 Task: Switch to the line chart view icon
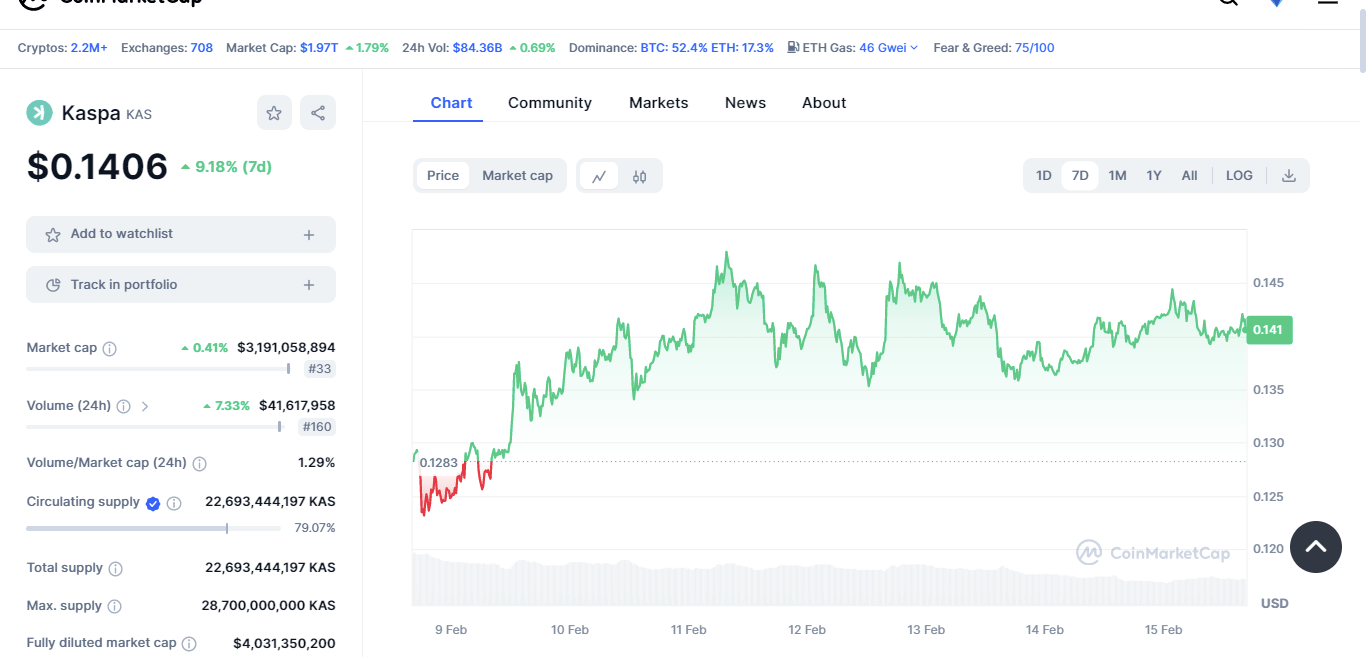[x=599, y=176]
